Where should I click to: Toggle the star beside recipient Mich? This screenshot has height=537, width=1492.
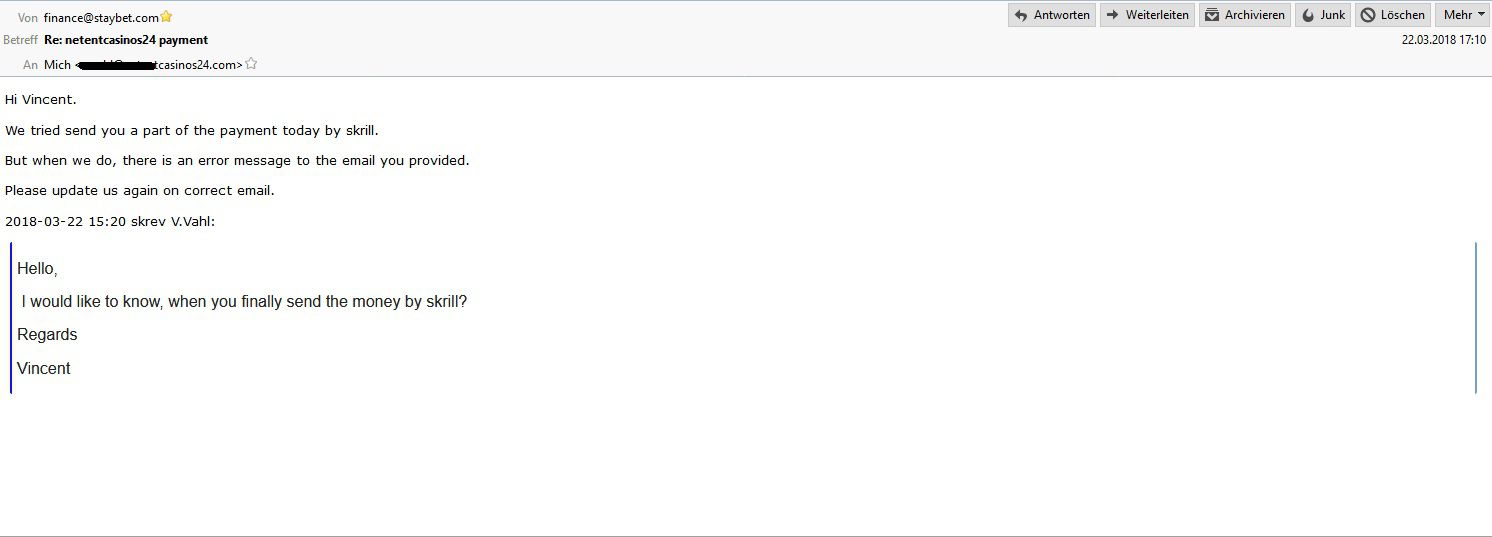click(251, 64)
